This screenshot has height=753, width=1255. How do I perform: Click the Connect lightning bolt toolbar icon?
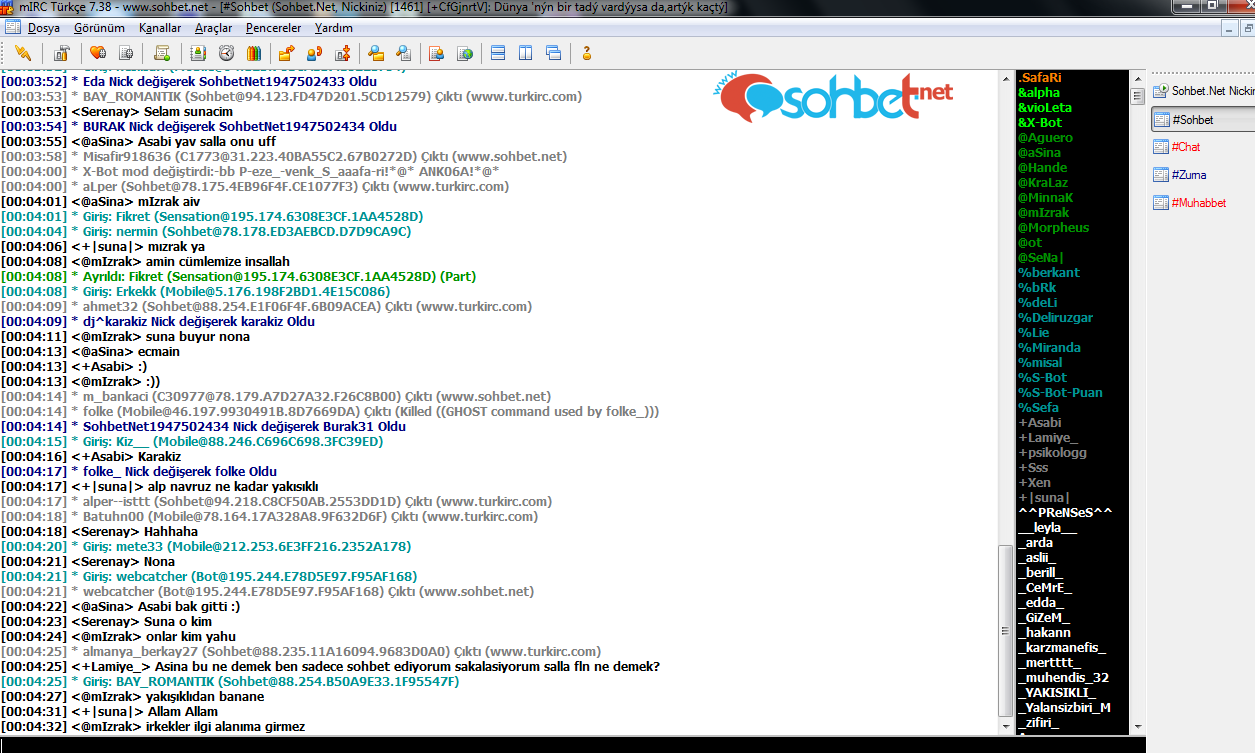pos(23,53)
